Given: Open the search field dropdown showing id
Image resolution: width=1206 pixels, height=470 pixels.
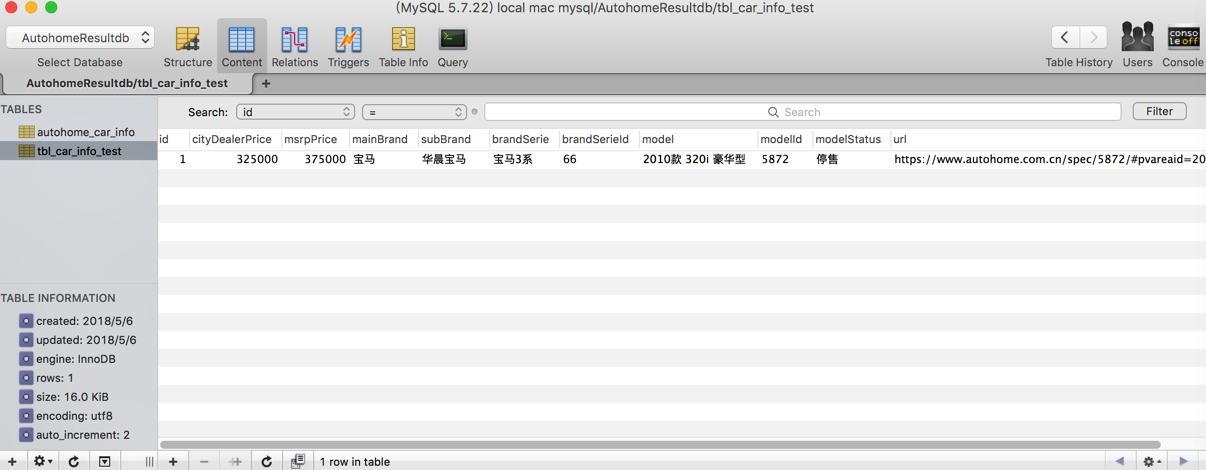Looking at the screenshot, I should [x=295, y=112].
